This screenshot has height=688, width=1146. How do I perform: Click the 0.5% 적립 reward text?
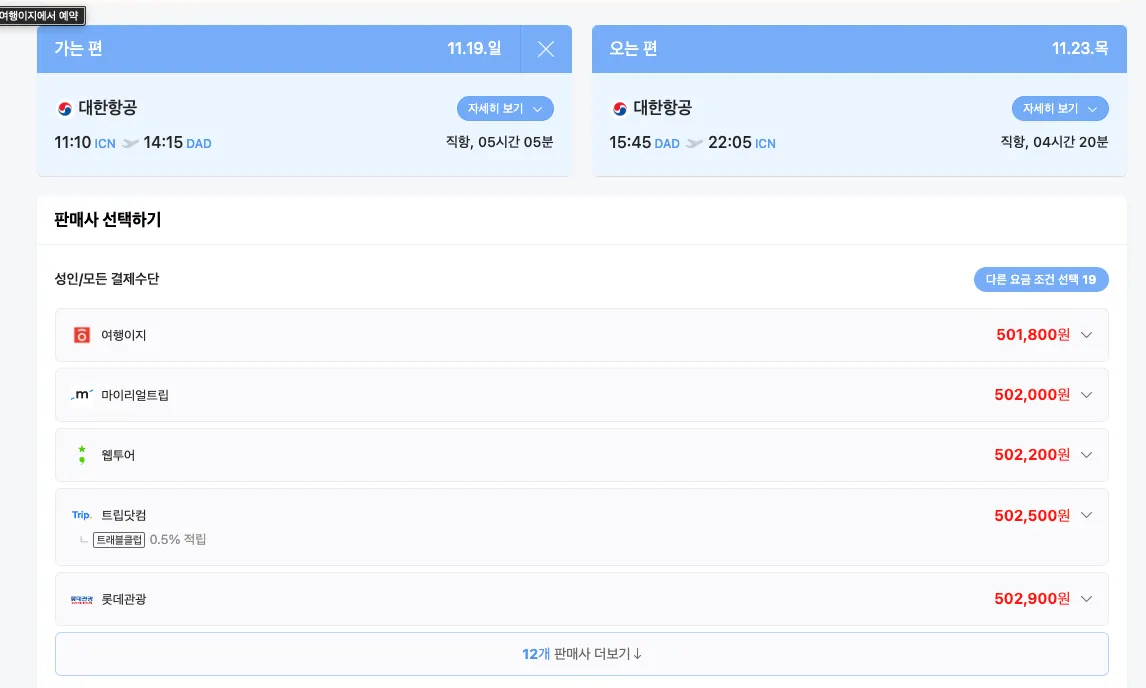click(x=178, y=540)
